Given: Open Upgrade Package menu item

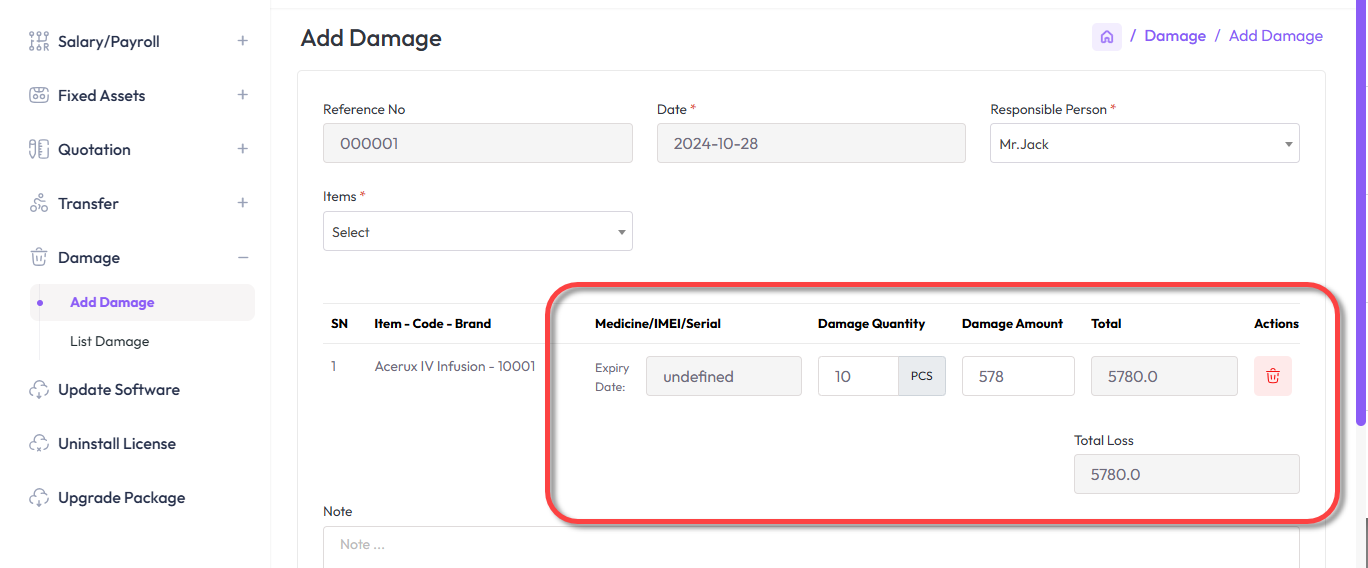Looking at the screenshot, I should pyautogui.click(x=121, y=498).
